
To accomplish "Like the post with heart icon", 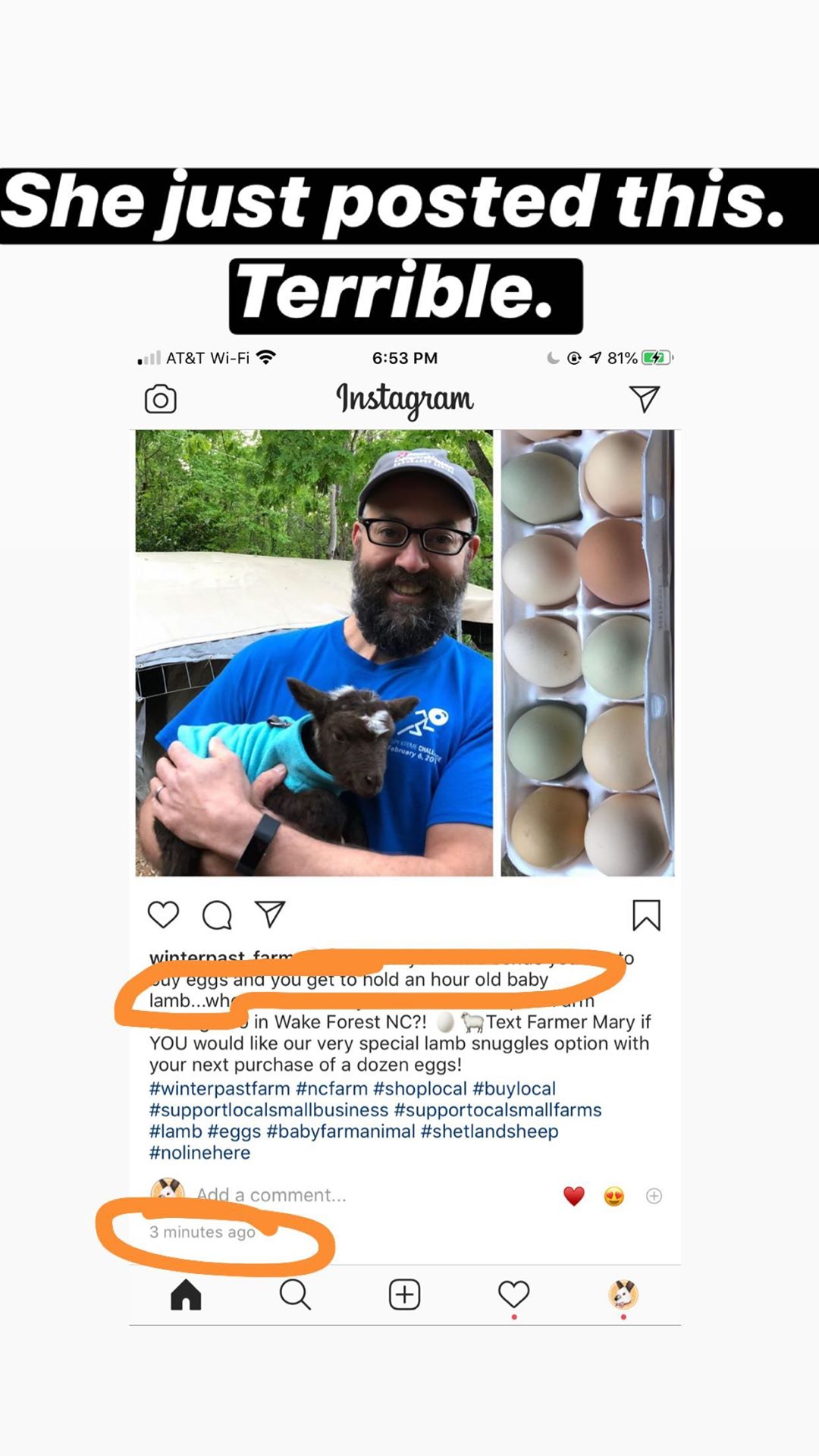I will pos(163,915).
